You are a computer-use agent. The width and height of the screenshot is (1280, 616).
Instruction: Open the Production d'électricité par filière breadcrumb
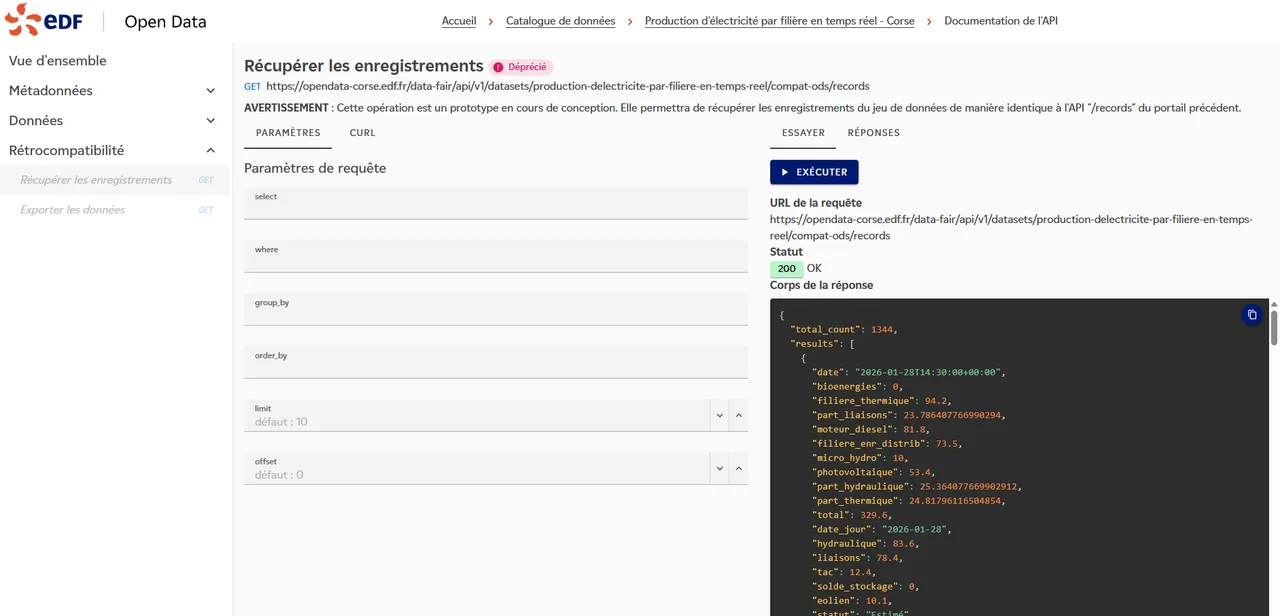coord(779,21)
